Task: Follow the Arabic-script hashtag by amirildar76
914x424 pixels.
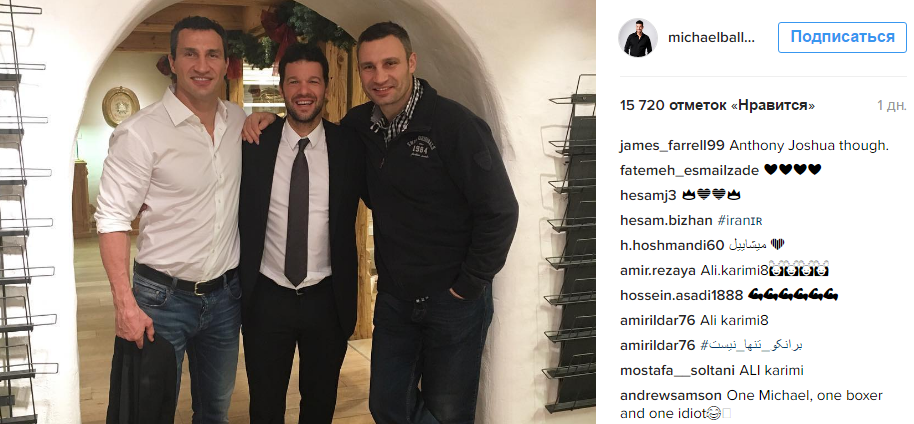Action: pos(751,345)
